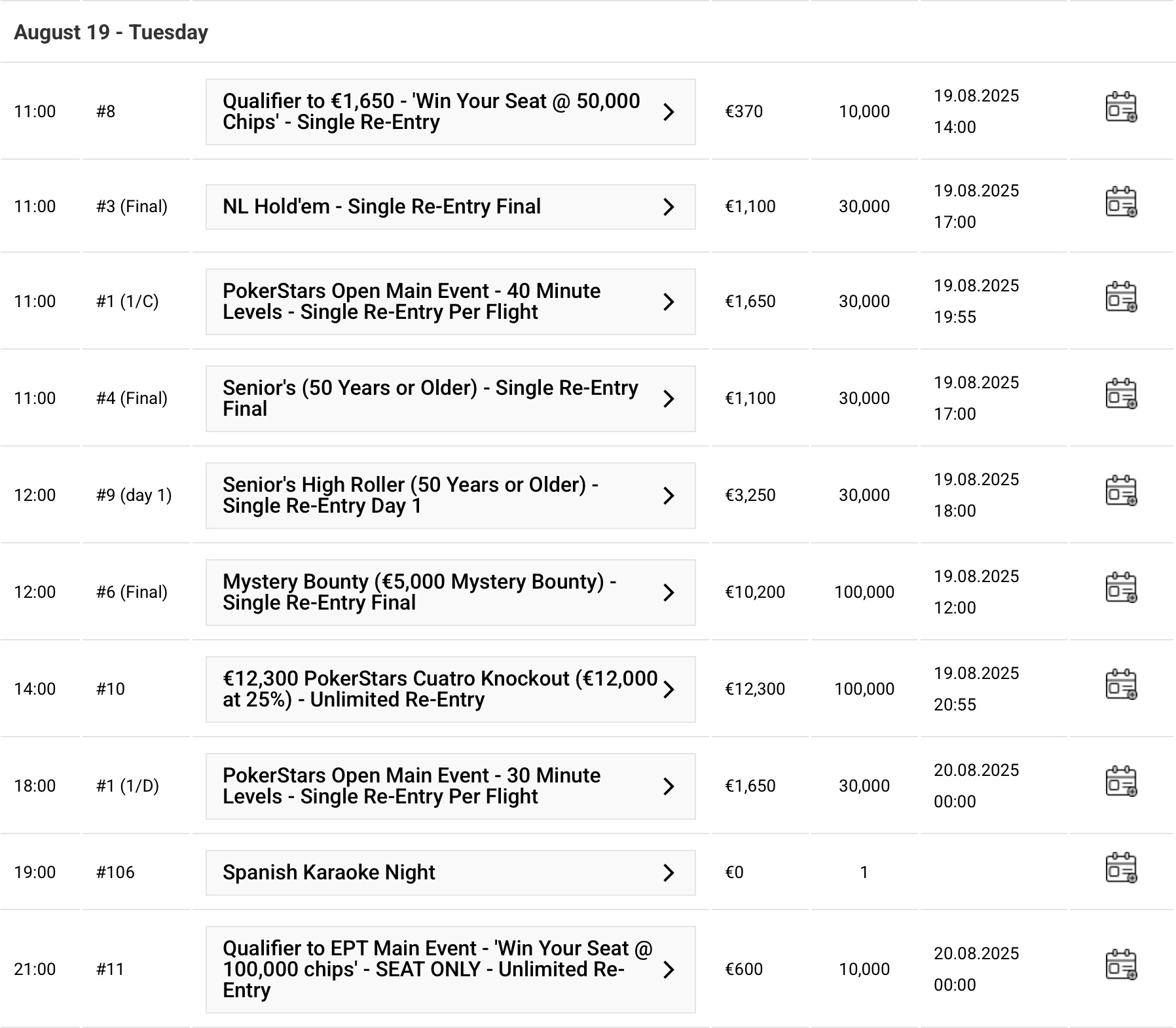Screen dimensions: 1176x1028
Task: Expand NL Hold'em Single Re-Entry Final chevron
Action: pyautogui.click(x=669, y=207)
